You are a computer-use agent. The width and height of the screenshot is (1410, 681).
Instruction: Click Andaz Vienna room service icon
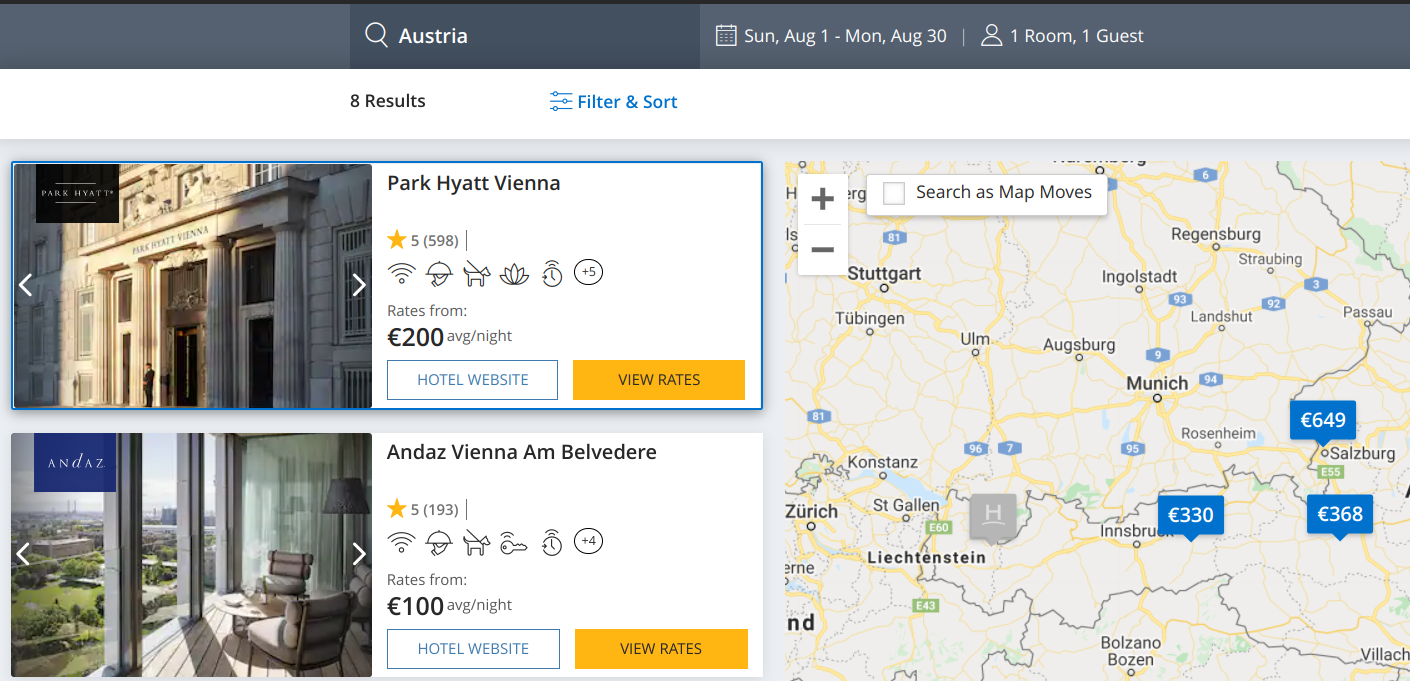[x=439, y=542]
